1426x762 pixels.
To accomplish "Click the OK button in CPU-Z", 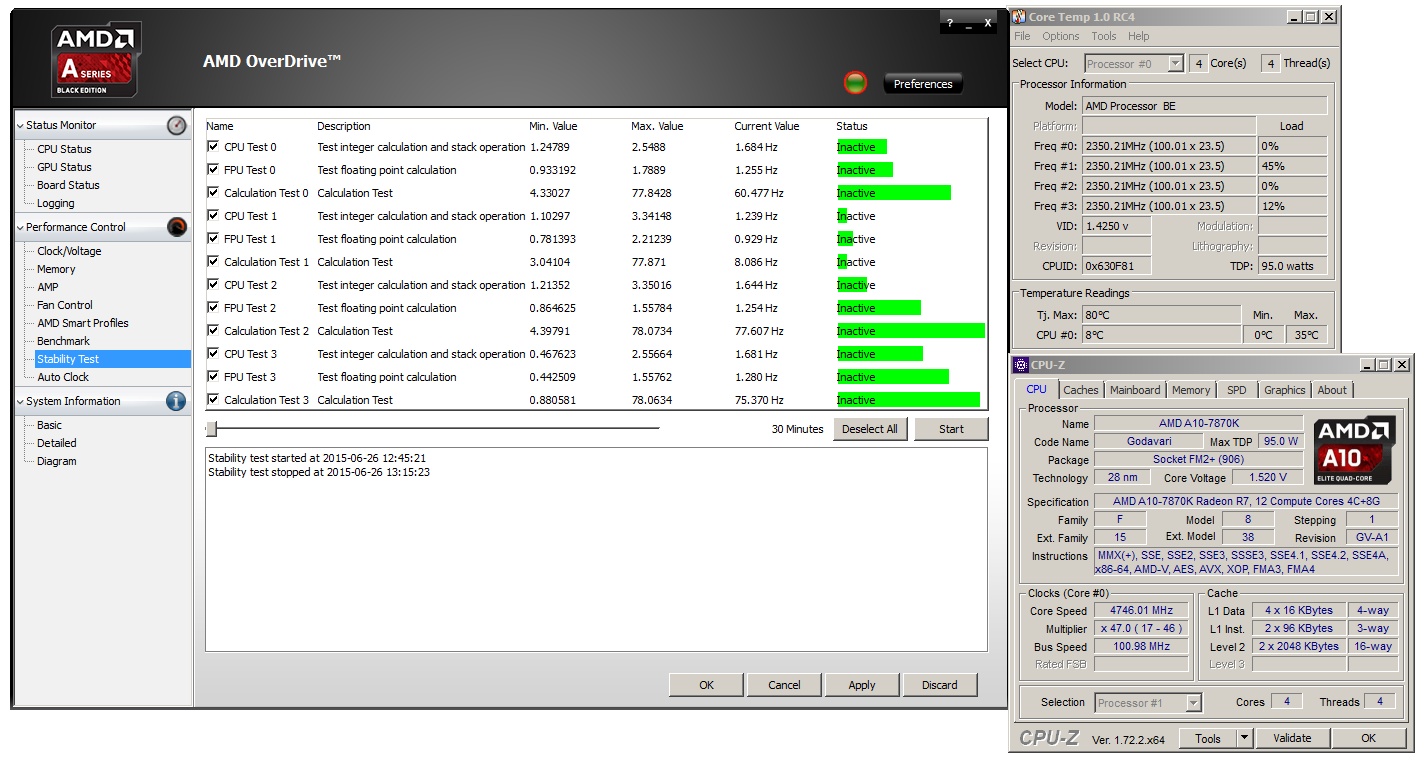I will click(x=1368, y=738).
